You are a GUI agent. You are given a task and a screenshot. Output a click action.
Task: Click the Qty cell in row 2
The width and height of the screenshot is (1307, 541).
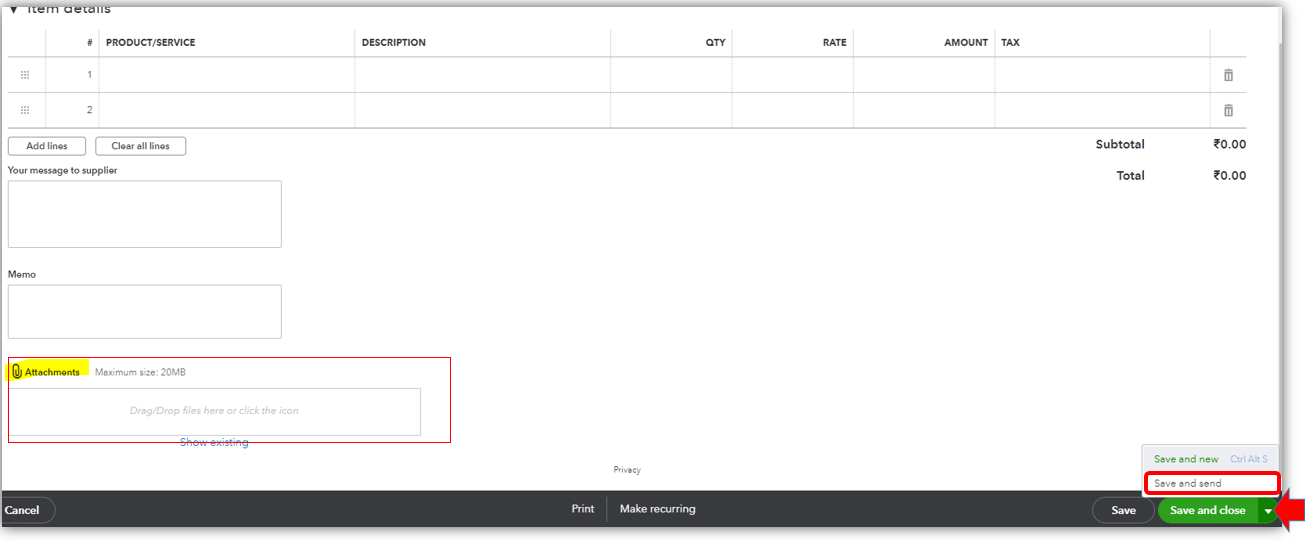click(x=671, y=110)
